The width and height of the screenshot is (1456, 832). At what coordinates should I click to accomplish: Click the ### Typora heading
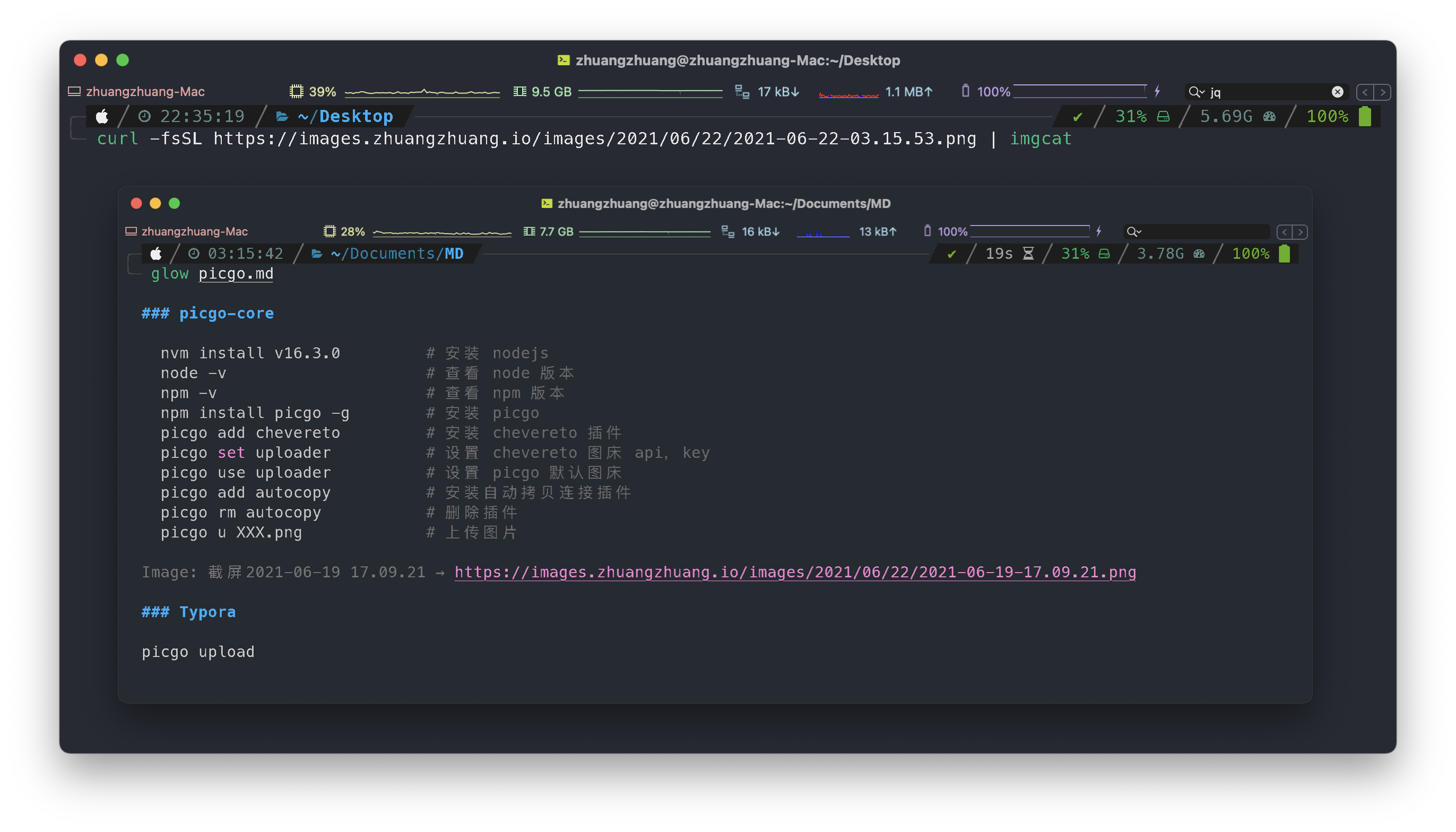(x=188, y=612)
